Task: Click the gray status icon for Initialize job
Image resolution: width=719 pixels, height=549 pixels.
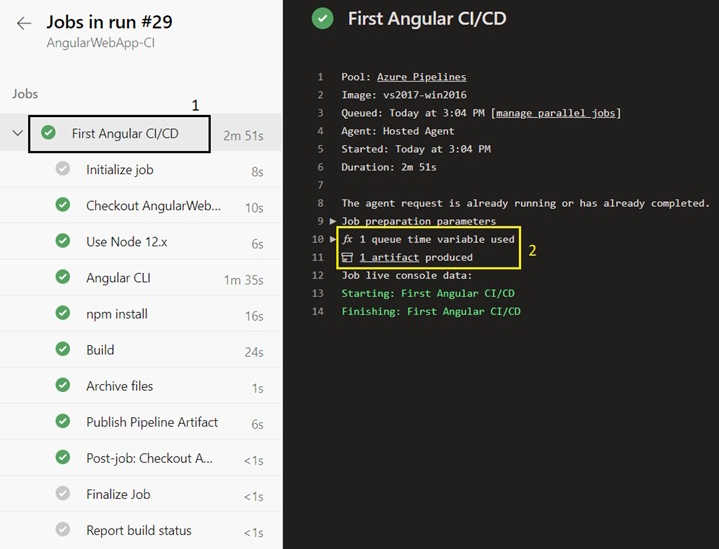Action: [63, 168]
